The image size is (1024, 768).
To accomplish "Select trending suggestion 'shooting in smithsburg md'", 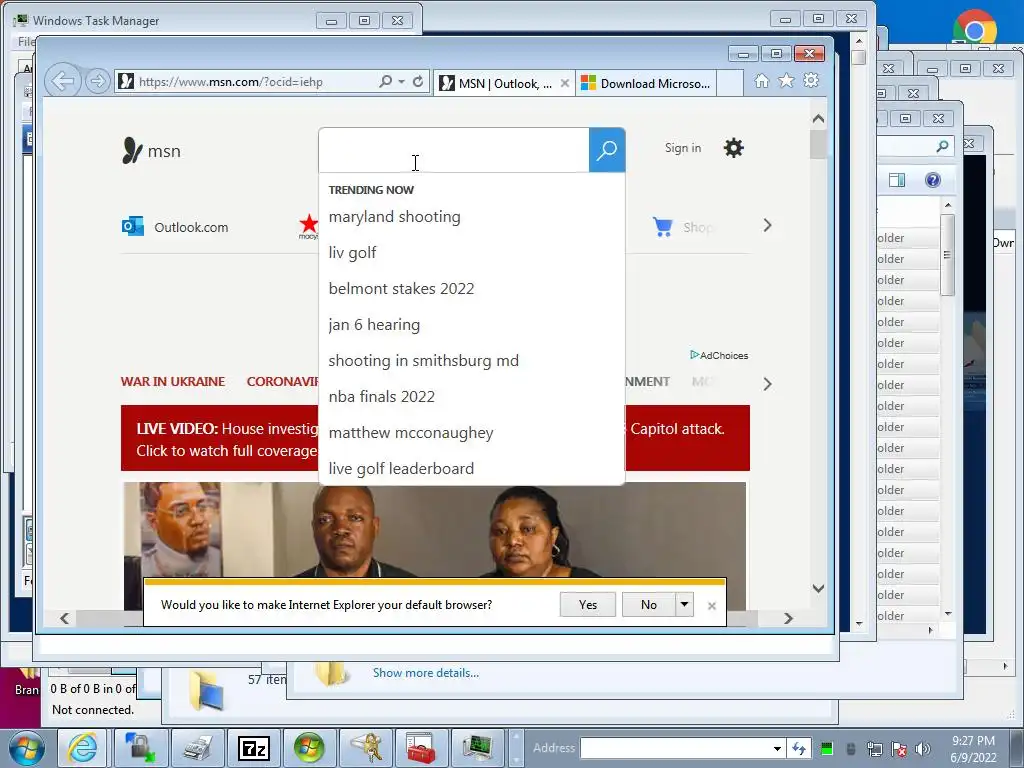I will click(423, 360).
